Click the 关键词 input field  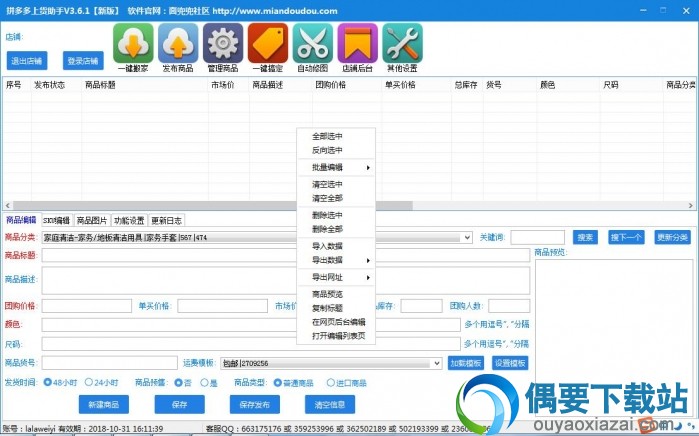click(538, 238)
